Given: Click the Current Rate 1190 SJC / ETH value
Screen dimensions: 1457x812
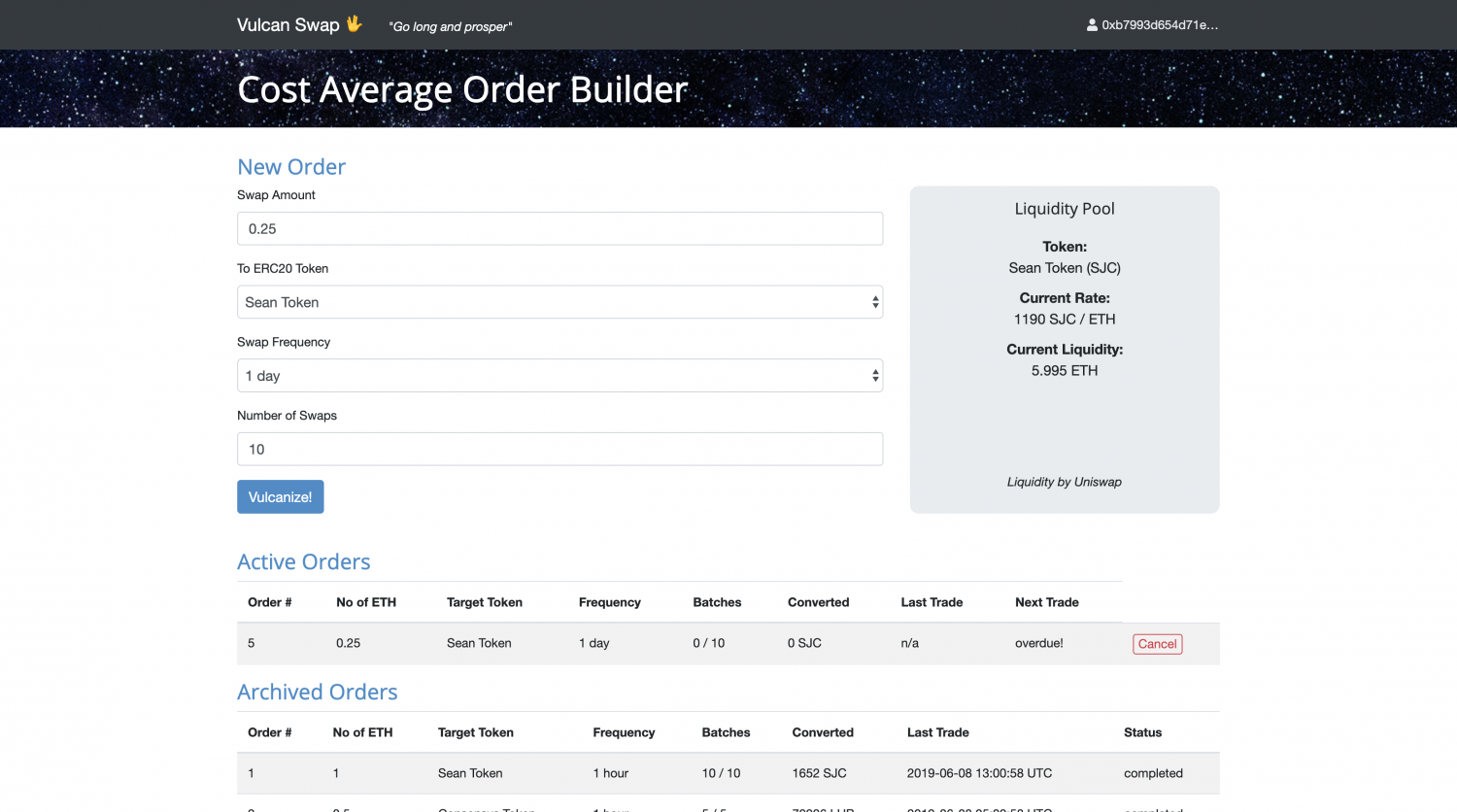Looking at the screenshot, I should (x=1064, y=319).
